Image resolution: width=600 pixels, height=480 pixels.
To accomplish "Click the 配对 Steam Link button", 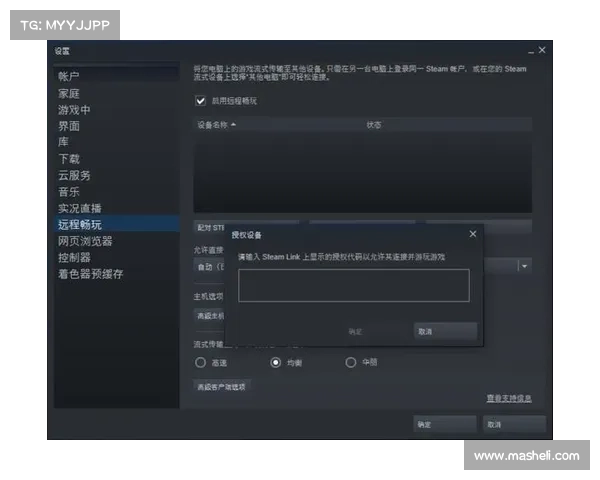I will [210, 228].
